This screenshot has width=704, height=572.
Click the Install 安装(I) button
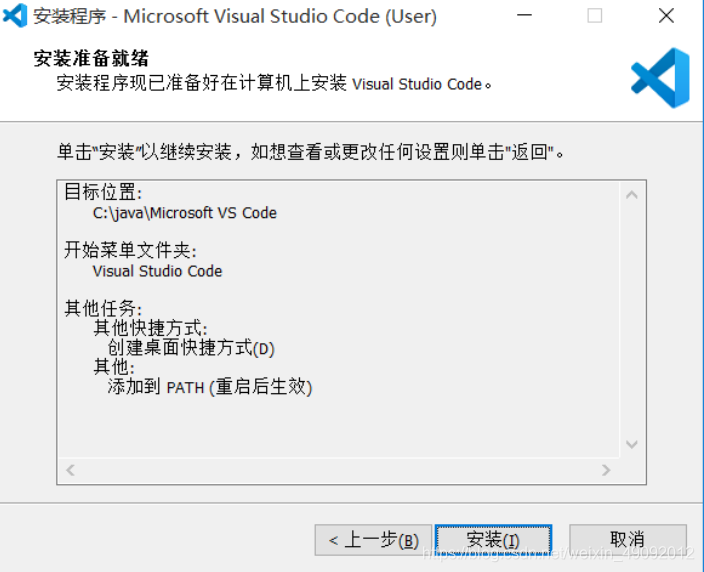(x=493, y=540)
